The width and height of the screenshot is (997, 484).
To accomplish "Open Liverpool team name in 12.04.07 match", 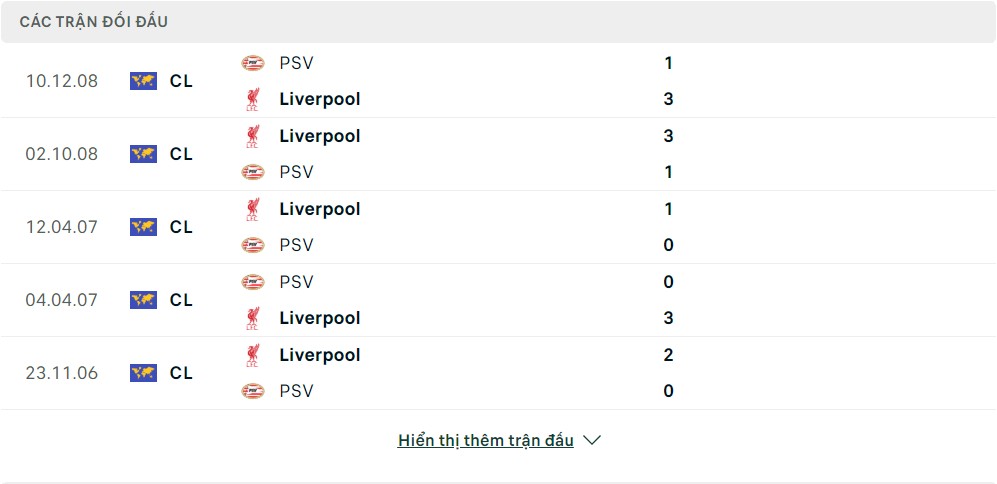I will (320, 209).
